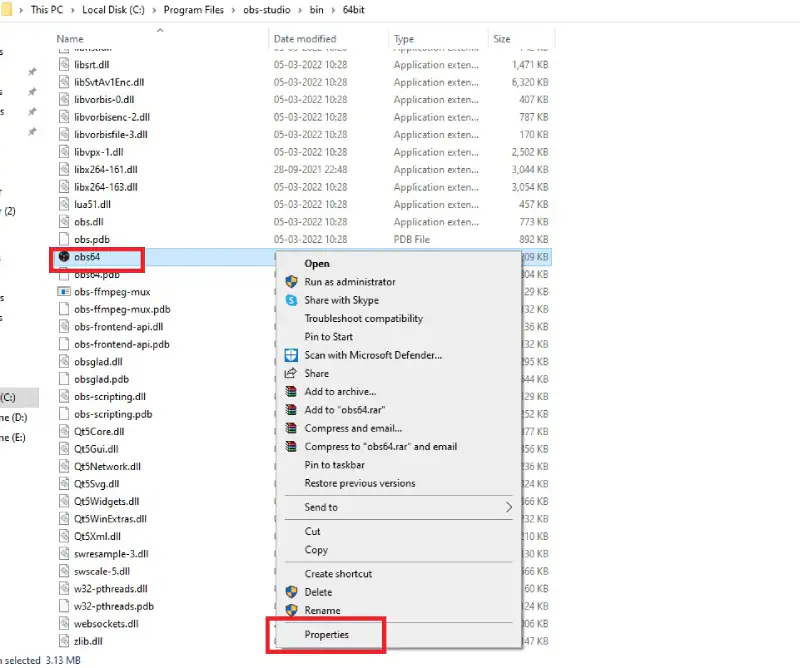Click chevron after obs-studio in address bar
Viewport: 800px width, 668px height.
[x=300, y=10]
